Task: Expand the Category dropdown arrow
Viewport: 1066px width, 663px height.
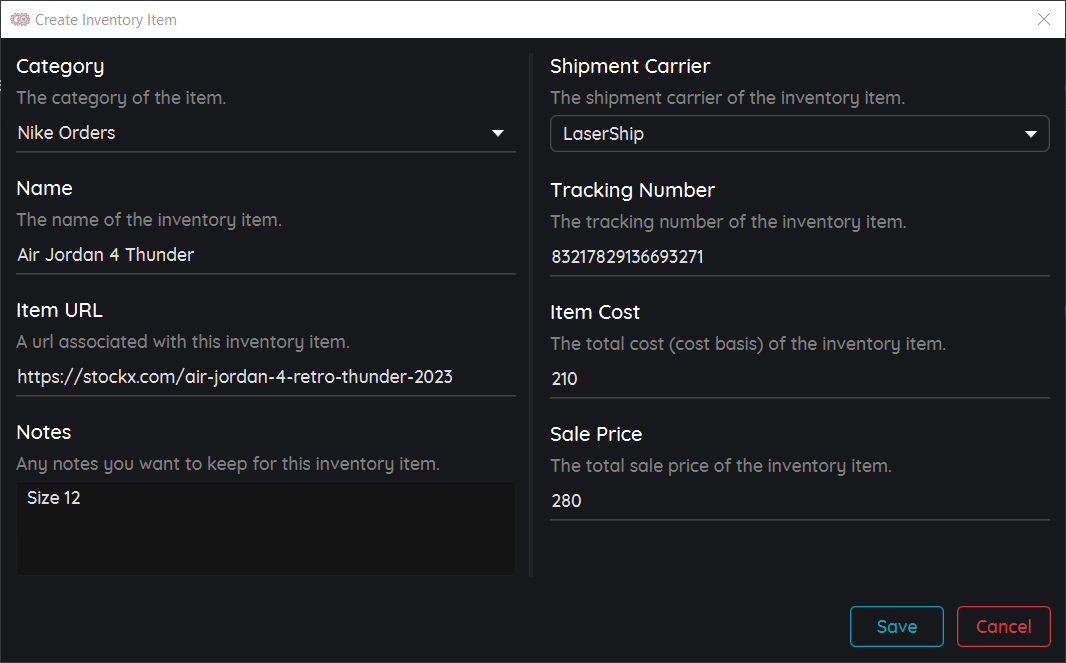Action: (498, 133)
